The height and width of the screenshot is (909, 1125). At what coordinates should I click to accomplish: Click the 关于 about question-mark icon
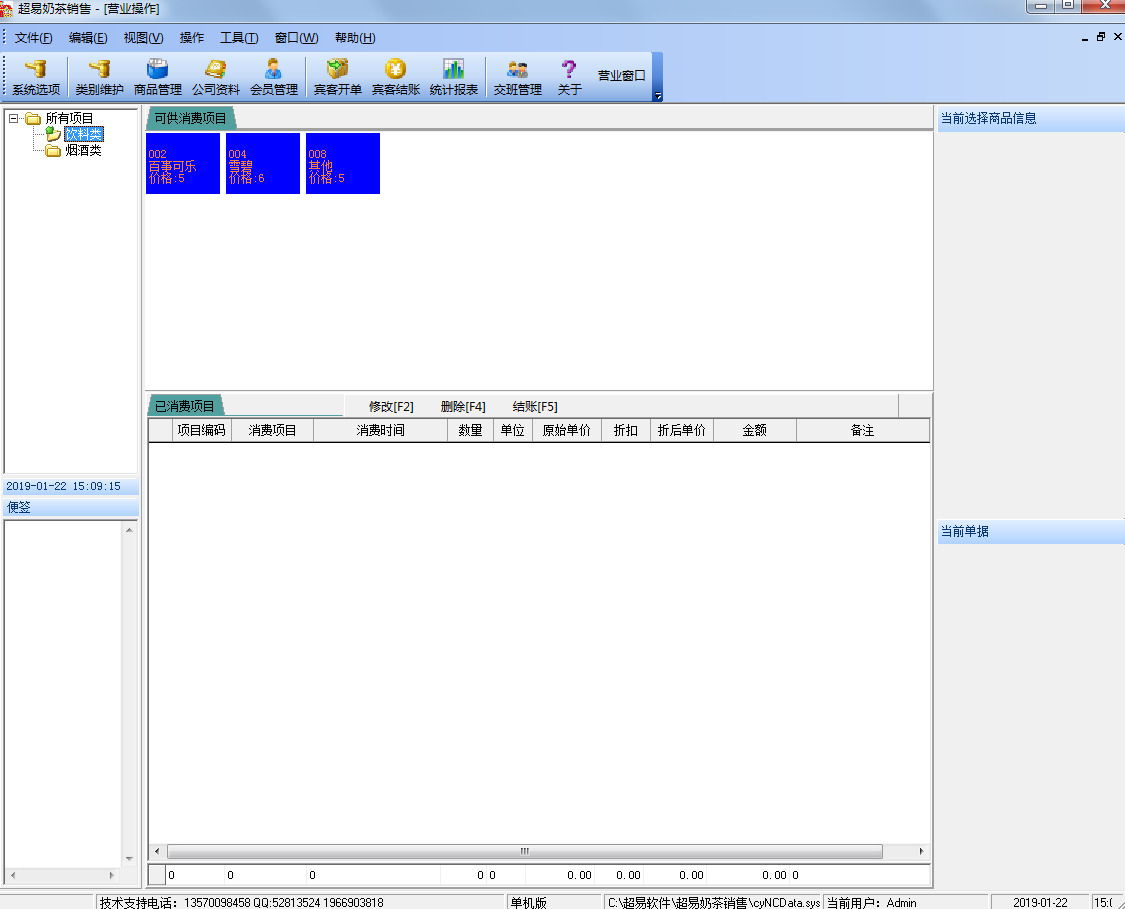point(569,78)
